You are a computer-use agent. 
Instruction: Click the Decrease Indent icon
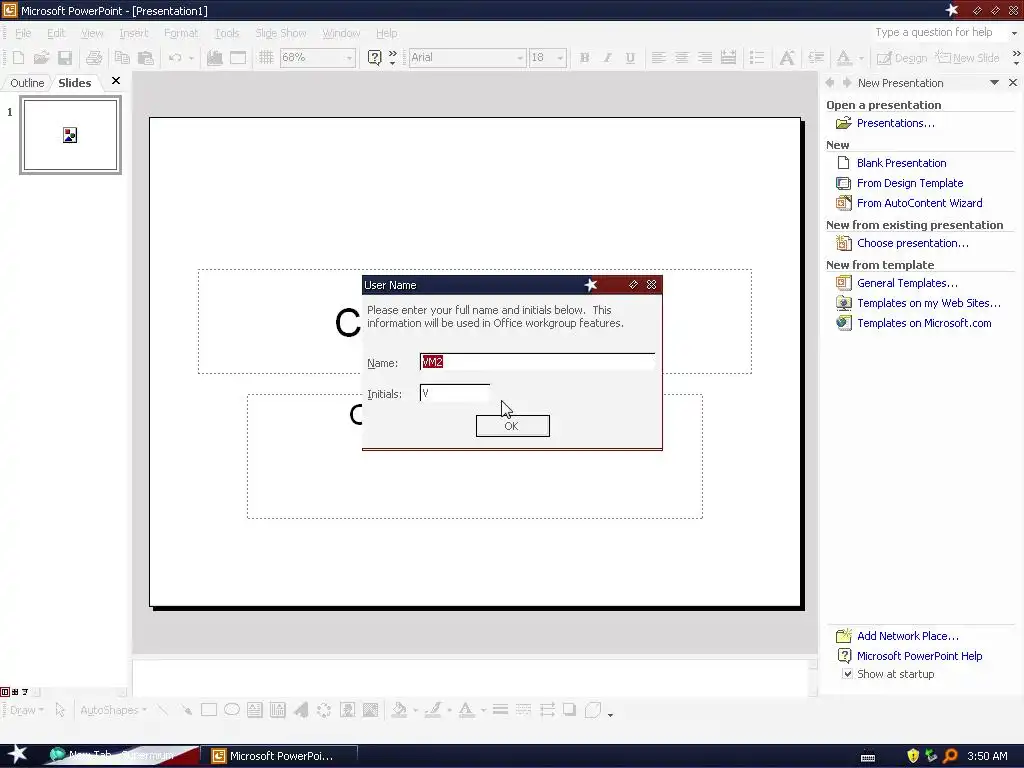[x=816, y=57]
